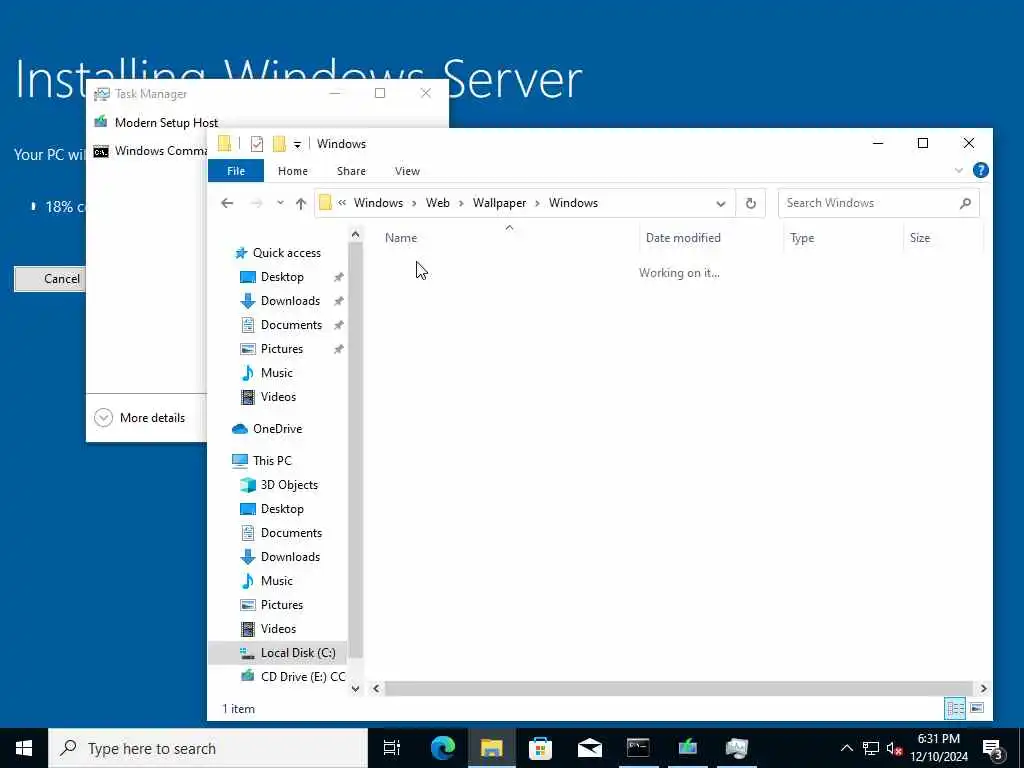Screen dimensions: 1024x768
Task: Expand More details in Task Manager
Action: coord(140,418)
